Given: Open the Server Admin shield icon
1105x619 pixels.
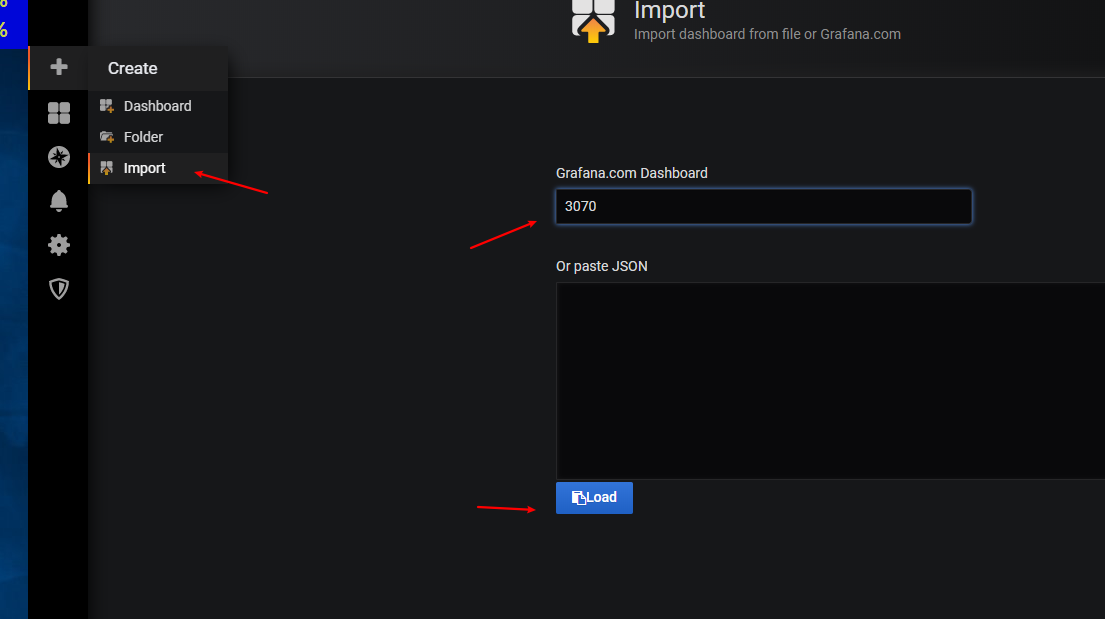Looking at the screenshot, I should [x=59, y=289].
